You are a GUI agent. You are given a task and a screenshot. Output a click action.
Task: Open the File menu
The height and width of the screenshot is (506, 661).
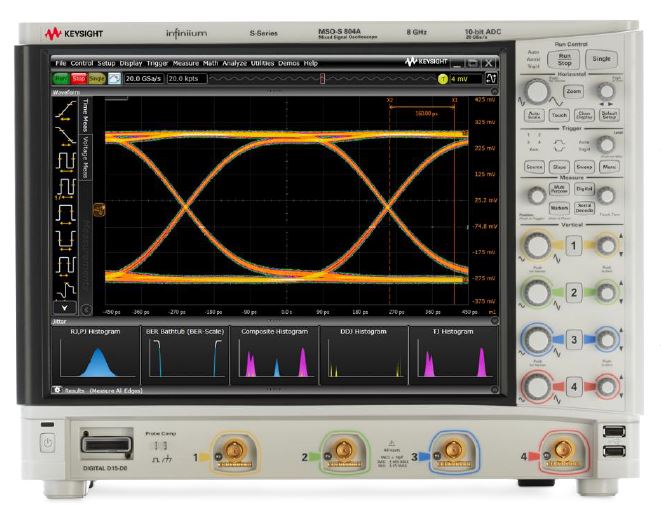pos(61,63)
